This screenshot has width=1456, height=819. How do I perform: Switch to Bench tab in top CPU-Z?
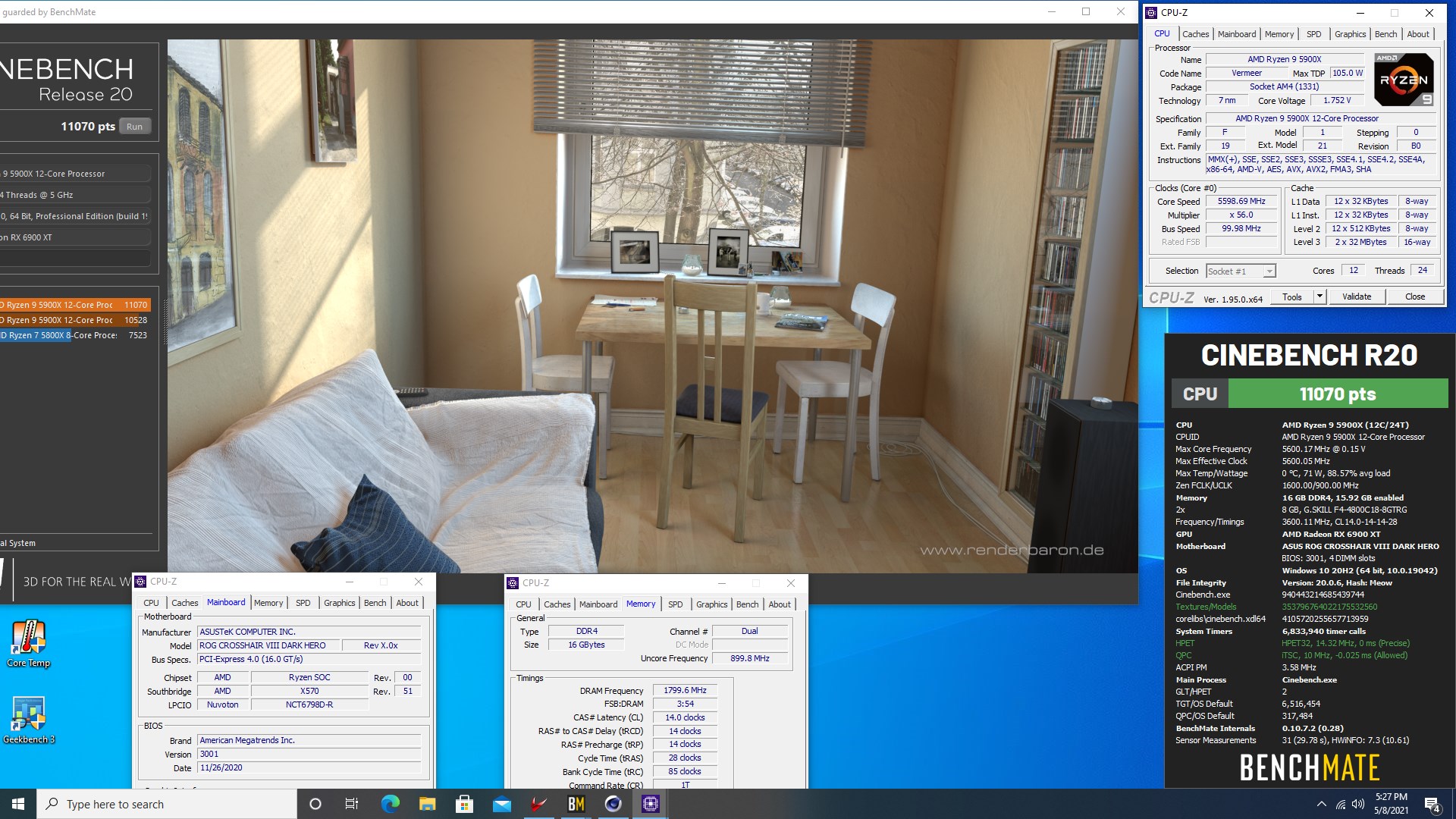pos(1385,34)
